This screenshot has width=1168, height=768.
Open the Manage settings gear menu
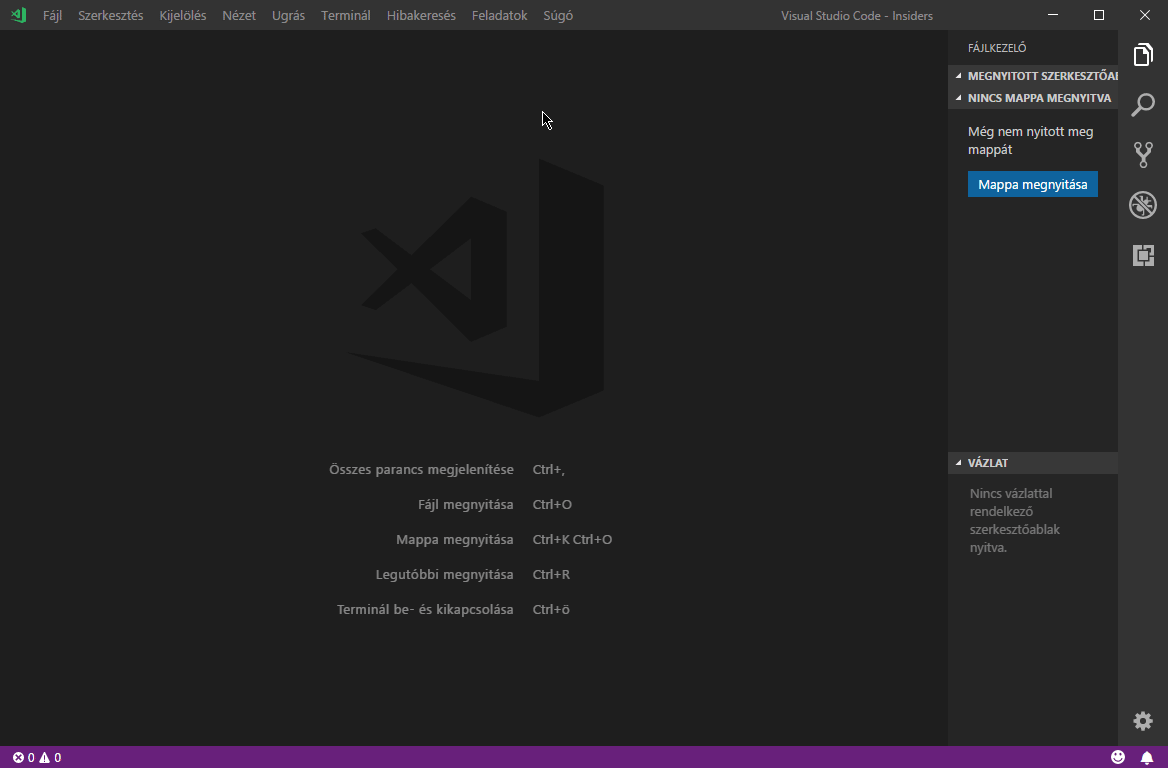click(x=1142, y=720)
